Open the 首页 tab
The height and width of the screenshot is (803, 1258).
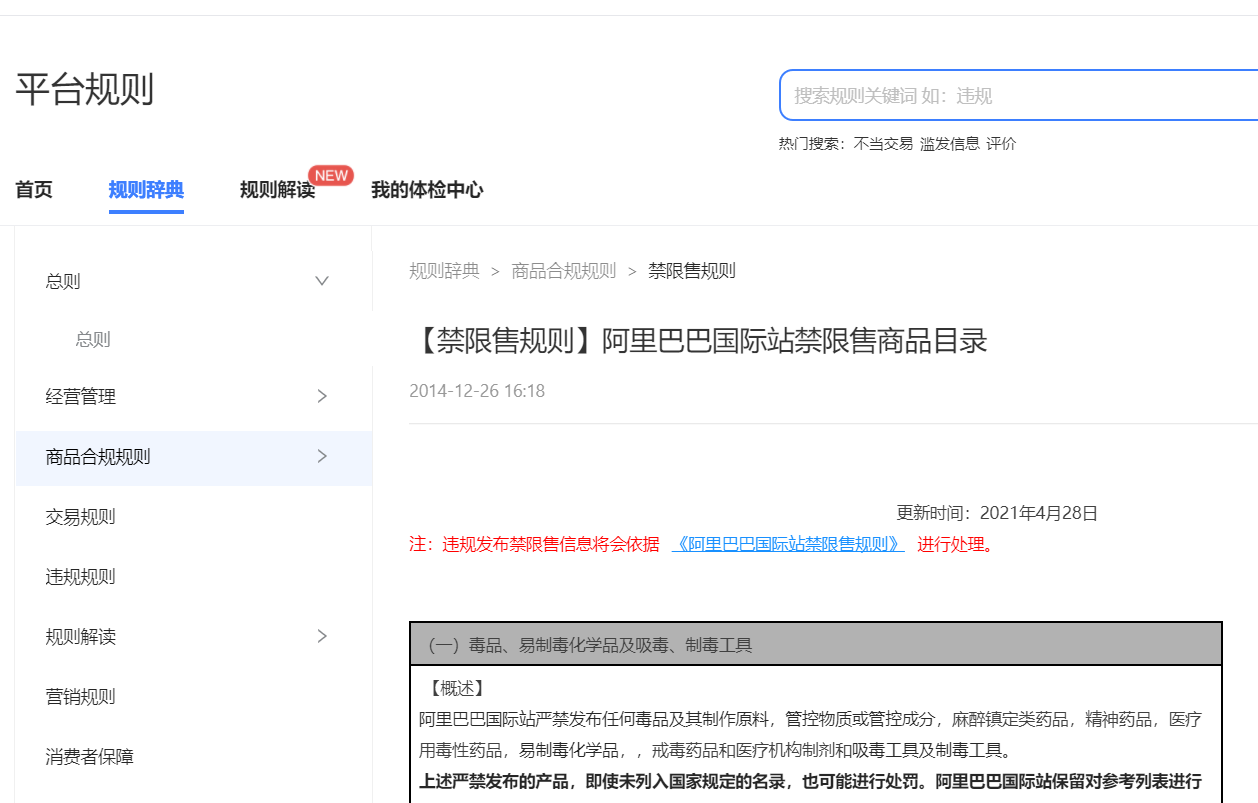34,189
